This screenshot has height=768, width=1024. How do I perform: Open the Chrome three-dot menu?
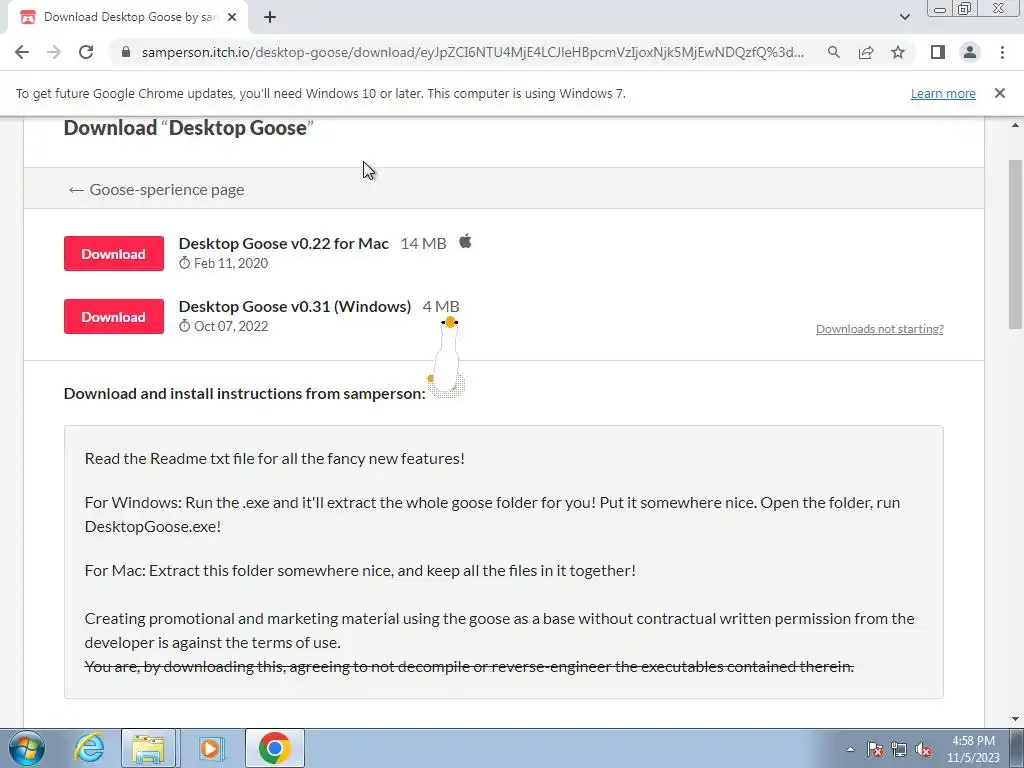(1002, 52)
